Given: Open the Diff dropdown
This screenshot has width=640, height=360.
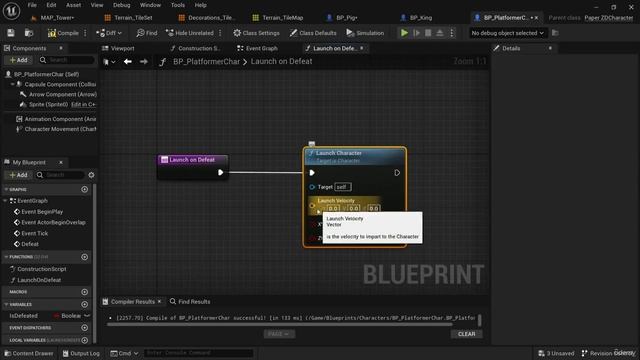Looking at the screenshot, I should point(109,33).
